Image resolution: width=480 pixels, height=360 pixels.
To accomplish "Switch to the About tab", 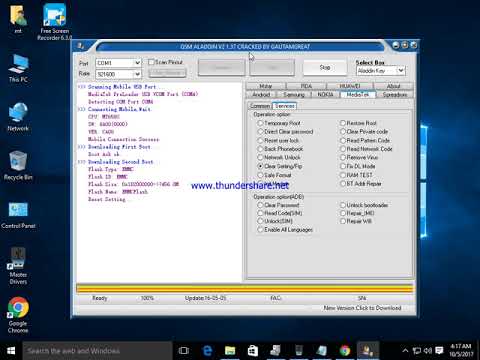I will [x=393, y=86].
